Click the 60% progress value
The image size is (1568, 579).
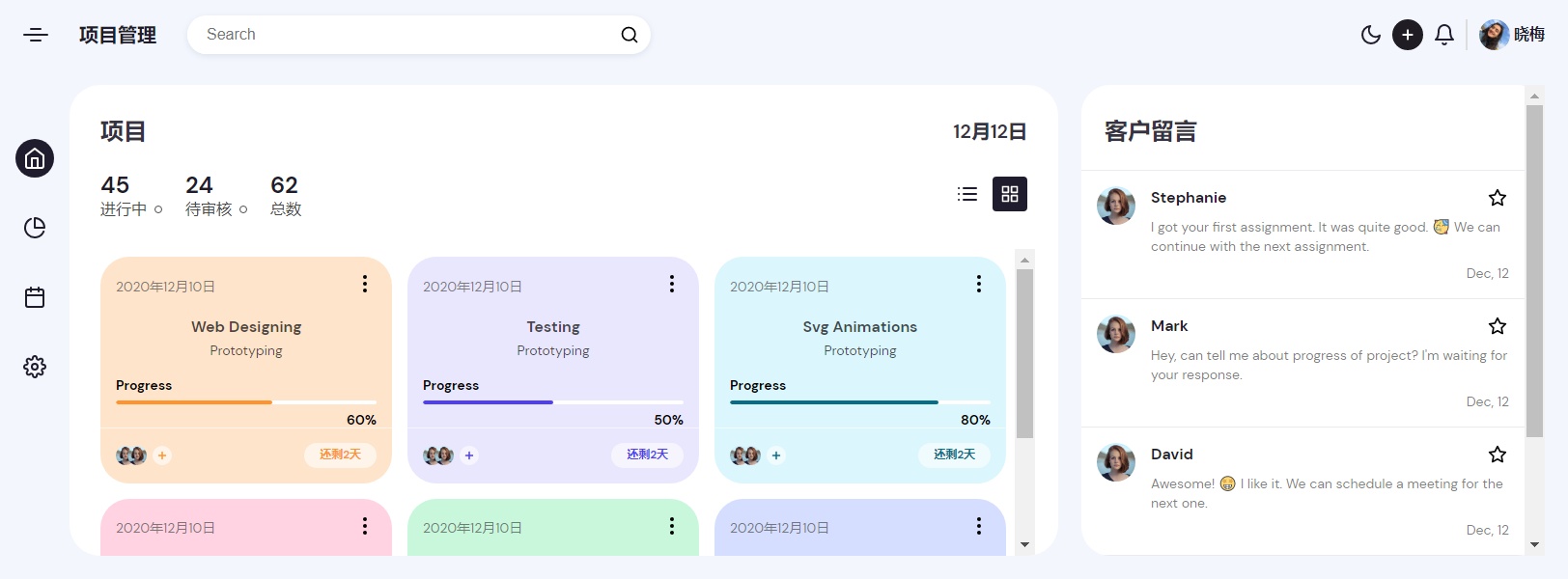click(361, 420)
